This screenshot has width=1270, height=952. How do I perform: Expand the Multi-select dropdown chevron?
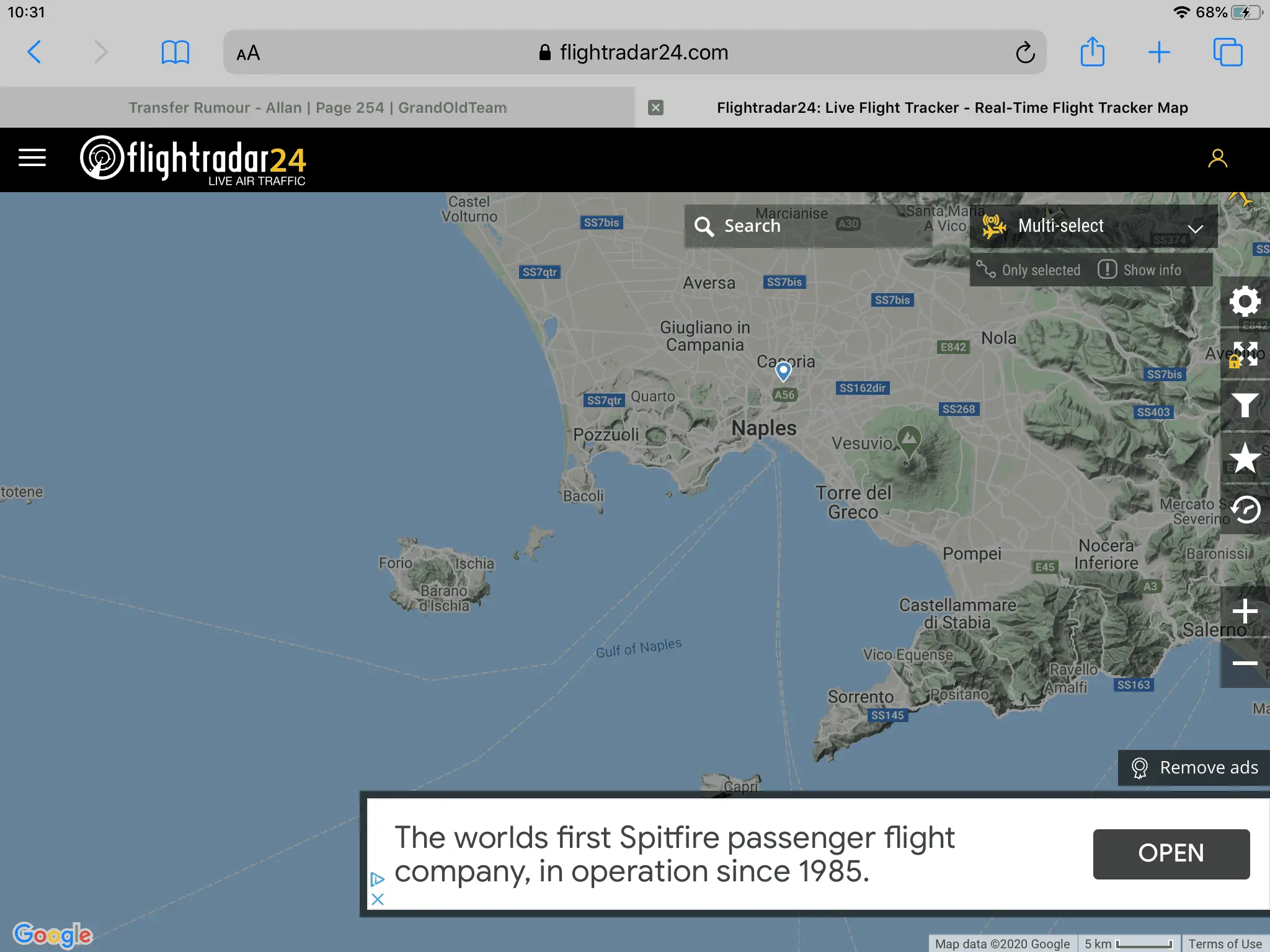[x=1195, y=228]
